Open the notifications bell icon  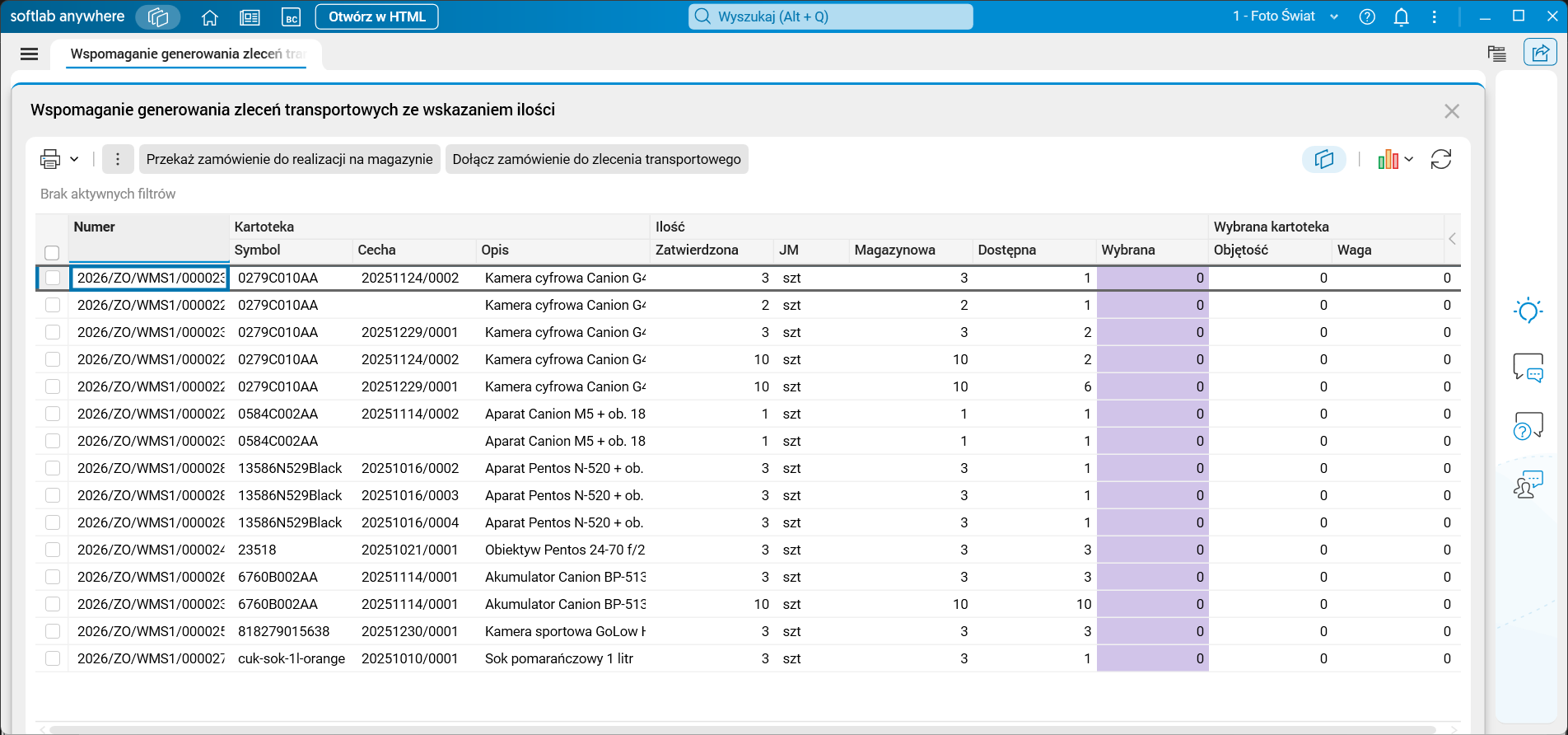[1401, 17]
